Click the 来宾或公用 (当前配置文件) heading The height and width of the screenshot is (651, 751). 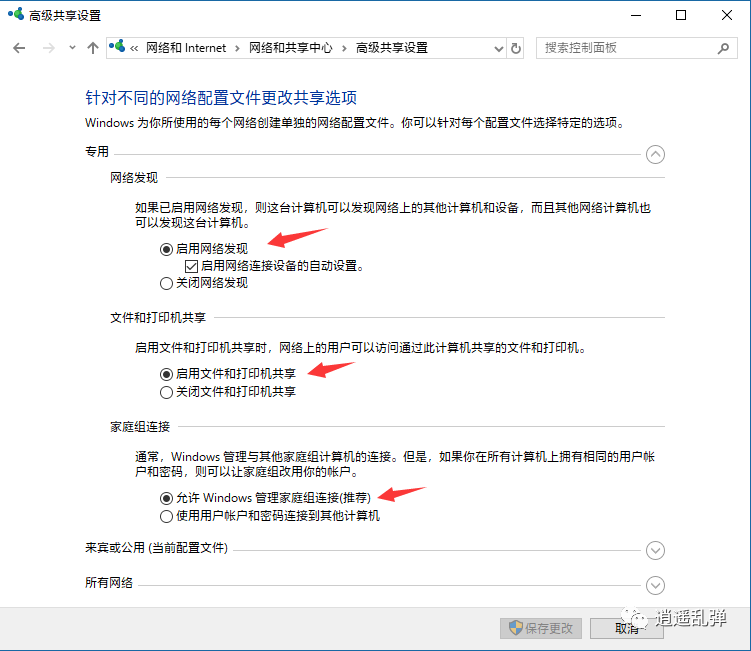[156, 548]
